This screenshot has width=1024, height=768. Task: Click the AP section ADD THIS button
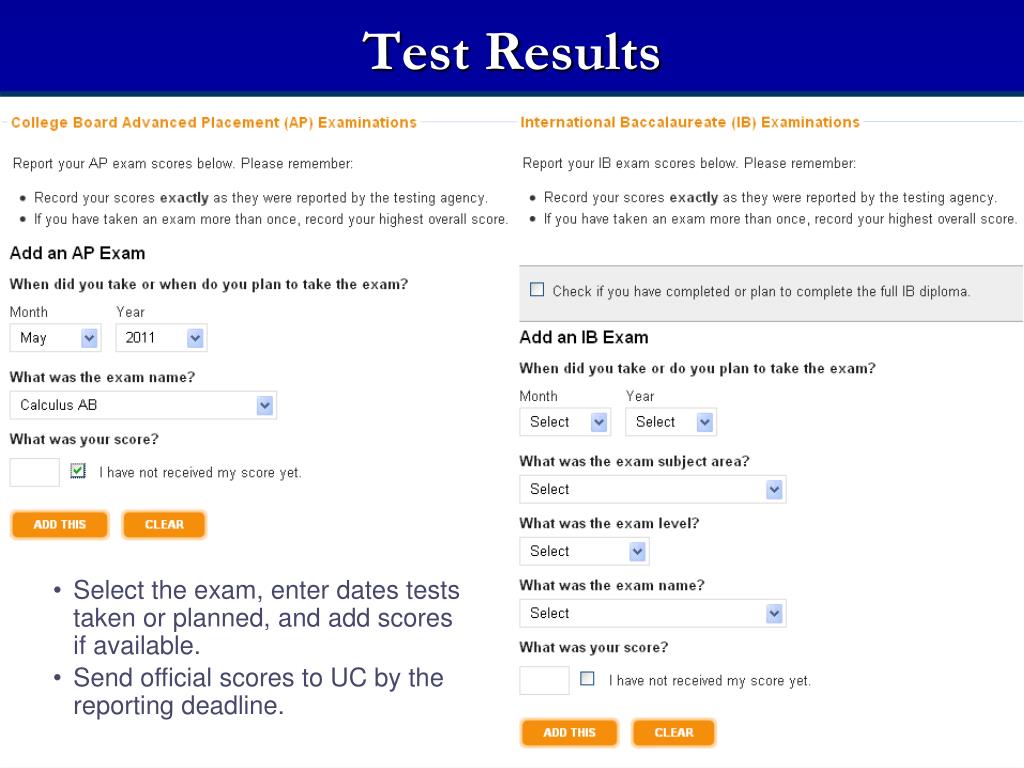click(59, 524)
